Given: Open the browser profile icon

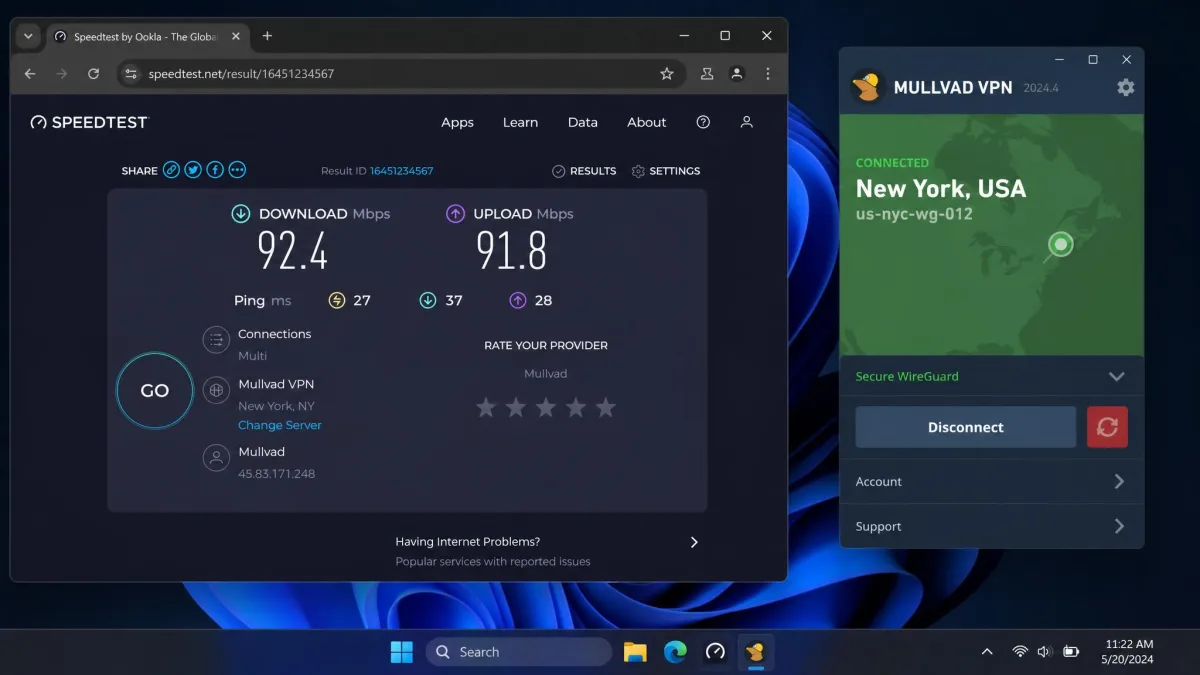Looking at the screenshot, I should [x=737, y=74].
